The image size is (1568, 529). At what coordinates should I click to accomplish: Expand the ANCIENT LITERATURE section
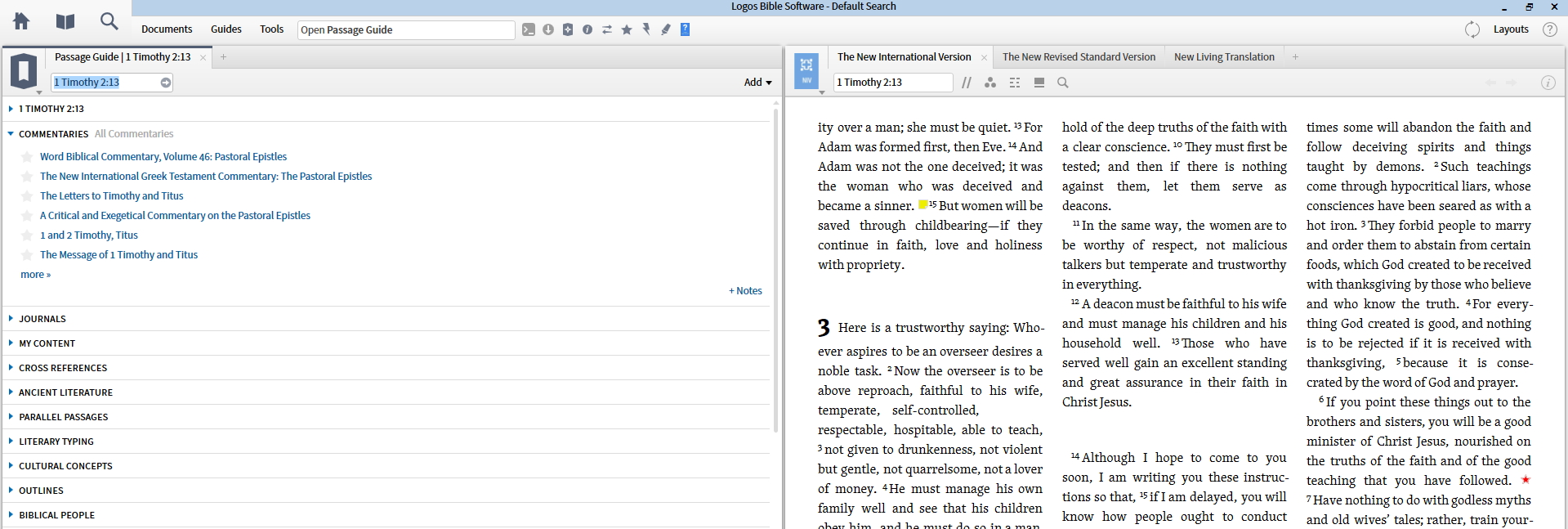tap(11, 392)
